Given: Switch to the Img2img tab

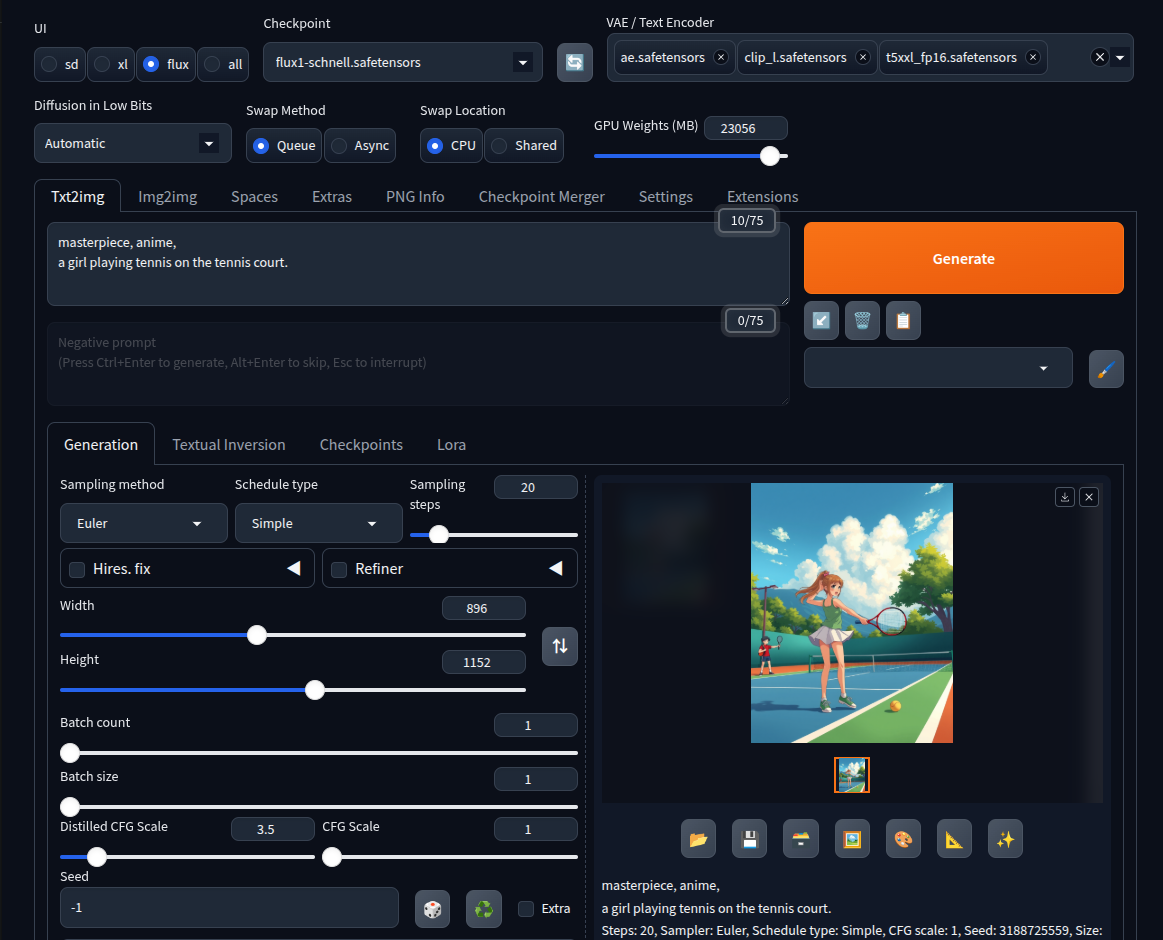Looking at the screenshot, I should pos(167,197).
